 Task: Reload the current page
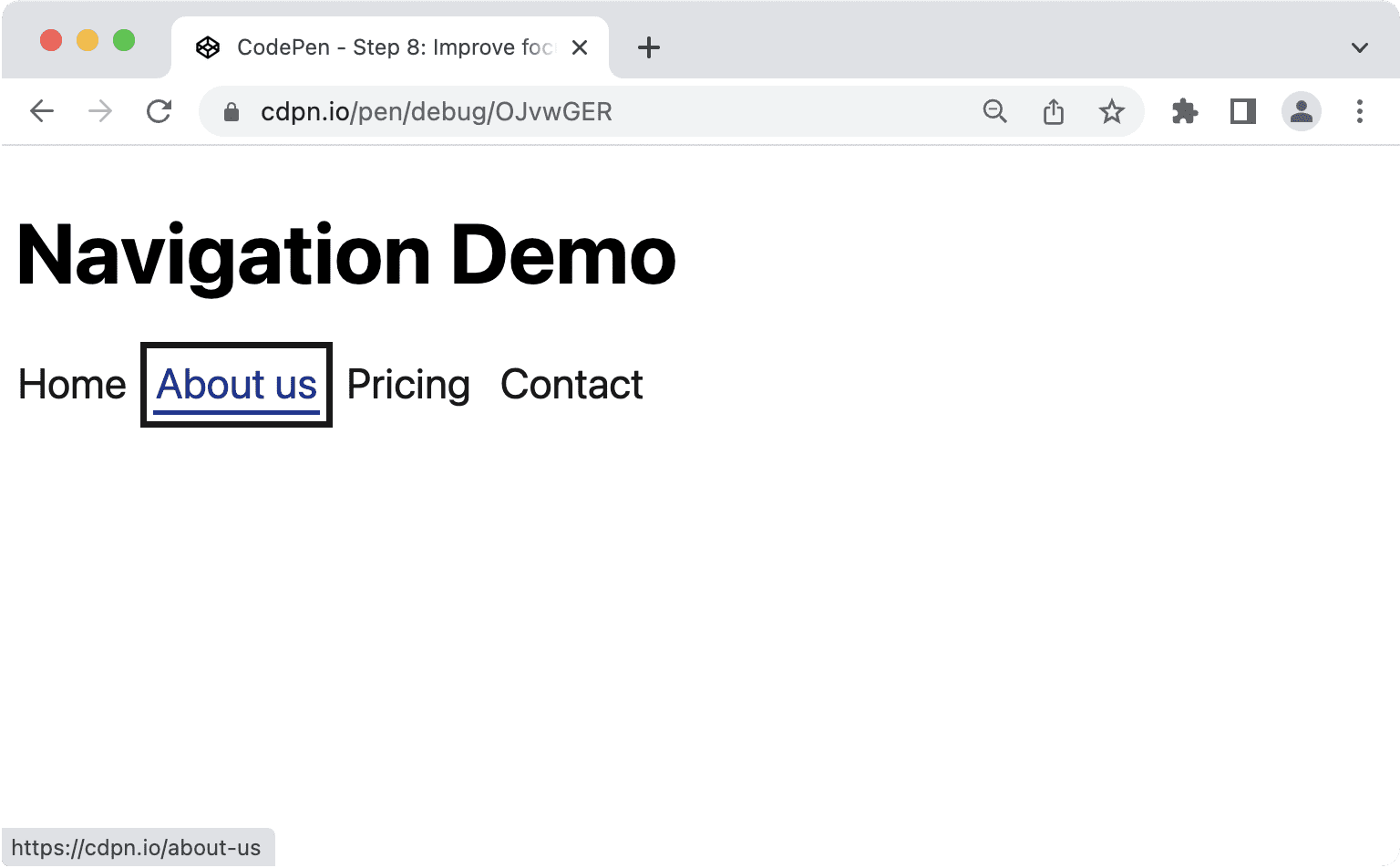click(x=159, y=110)
